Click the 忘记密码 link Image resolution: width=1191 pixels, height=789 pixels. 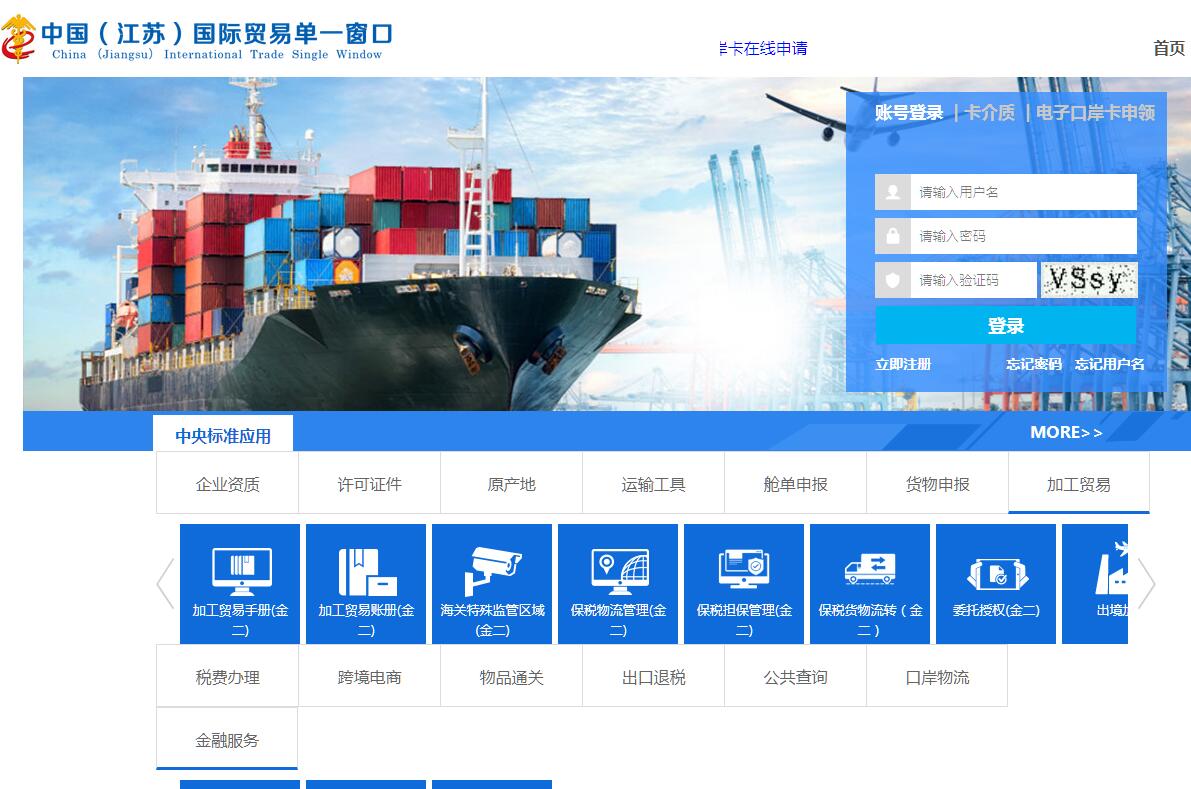click(1033, 364)
